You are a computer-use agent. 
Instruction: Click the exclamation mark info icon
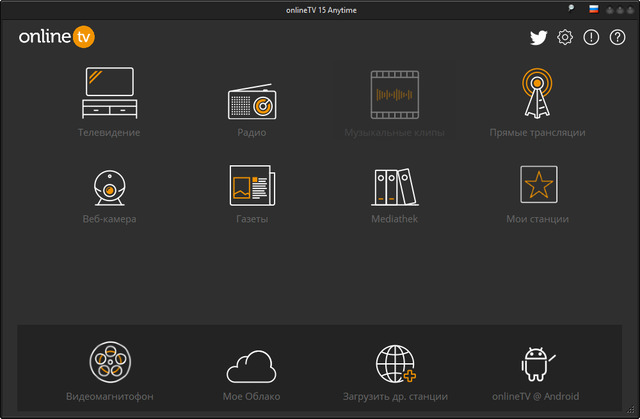(x=591, y=38)
